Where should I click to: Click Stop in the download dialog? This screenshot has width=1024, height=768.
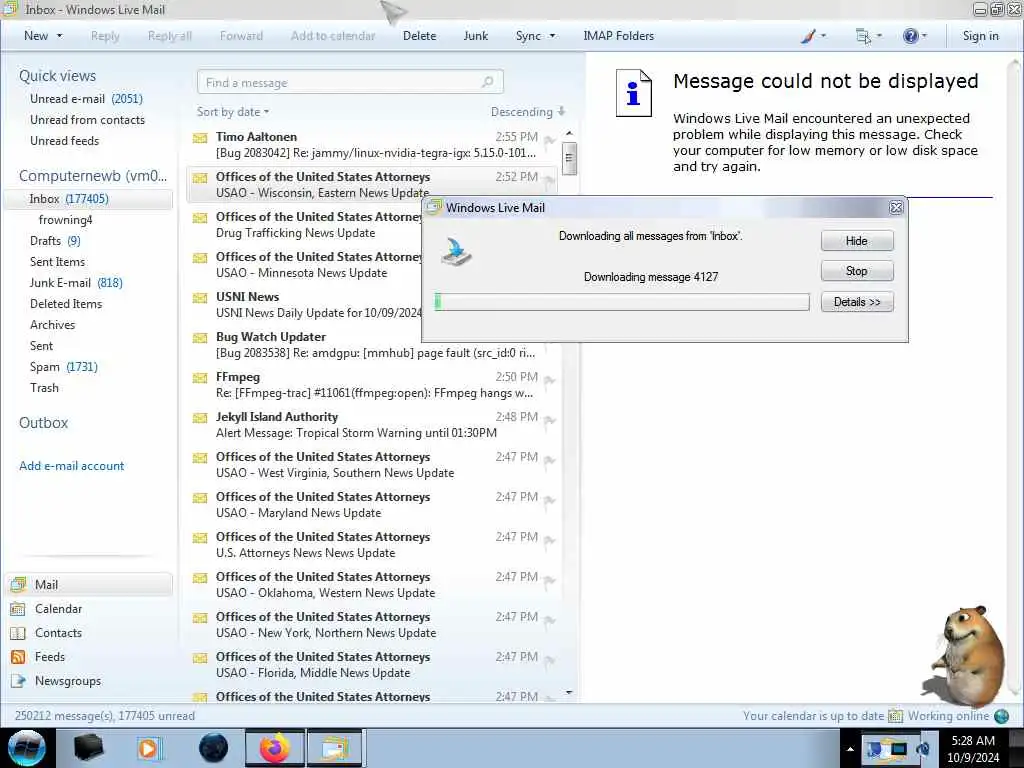(857, 270)
